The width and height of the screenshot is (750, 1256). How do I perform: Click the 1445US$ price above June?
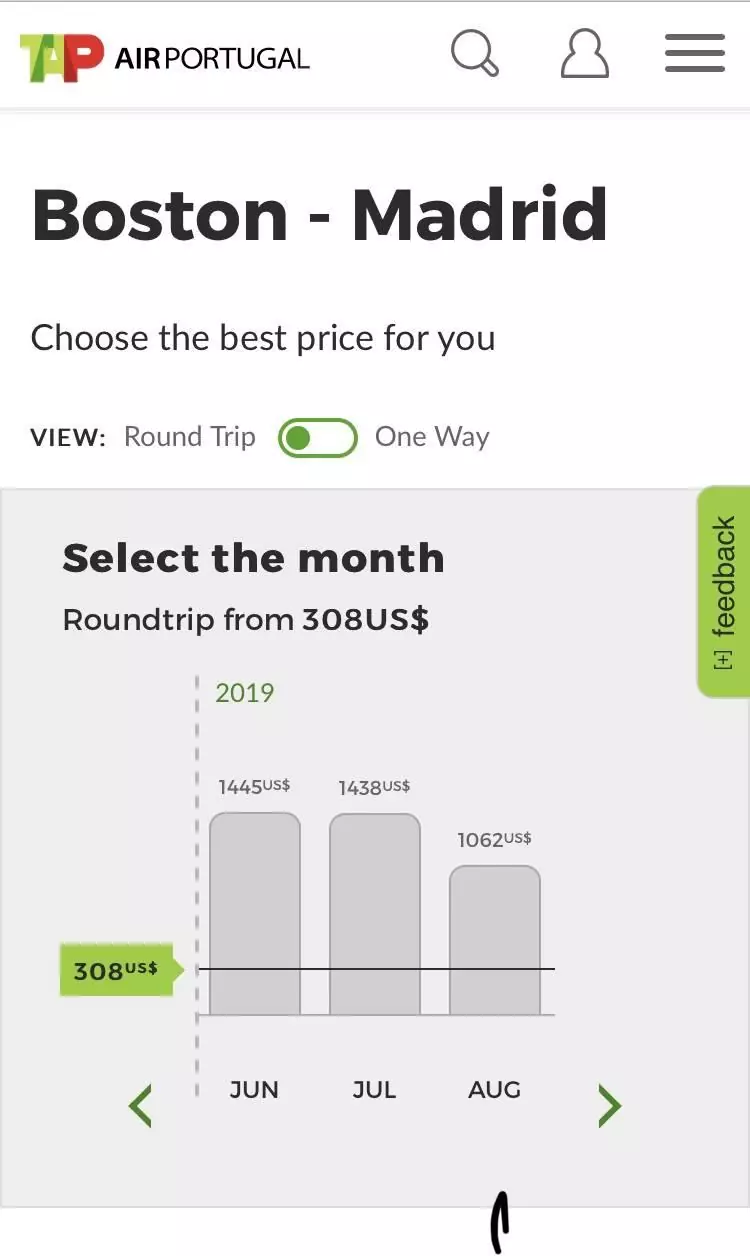pyautogui.click(x=254, y=787)
